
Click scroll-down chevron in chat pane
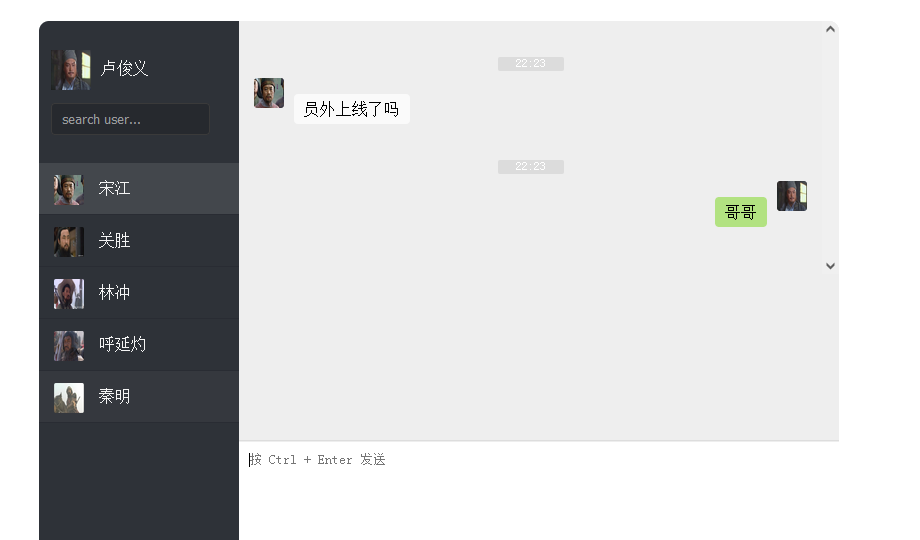[x=830, y=266]
